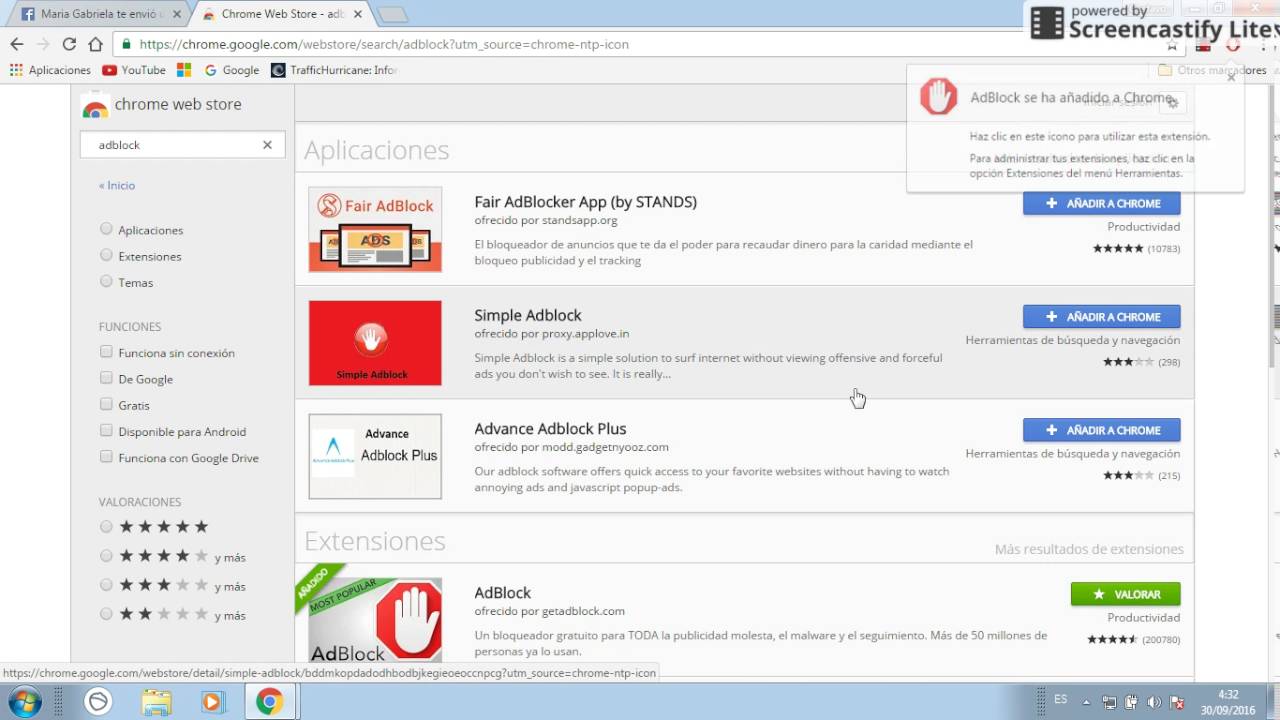Click star rating of Fair AdBlocker (10783)

(x=1118, y=248)
